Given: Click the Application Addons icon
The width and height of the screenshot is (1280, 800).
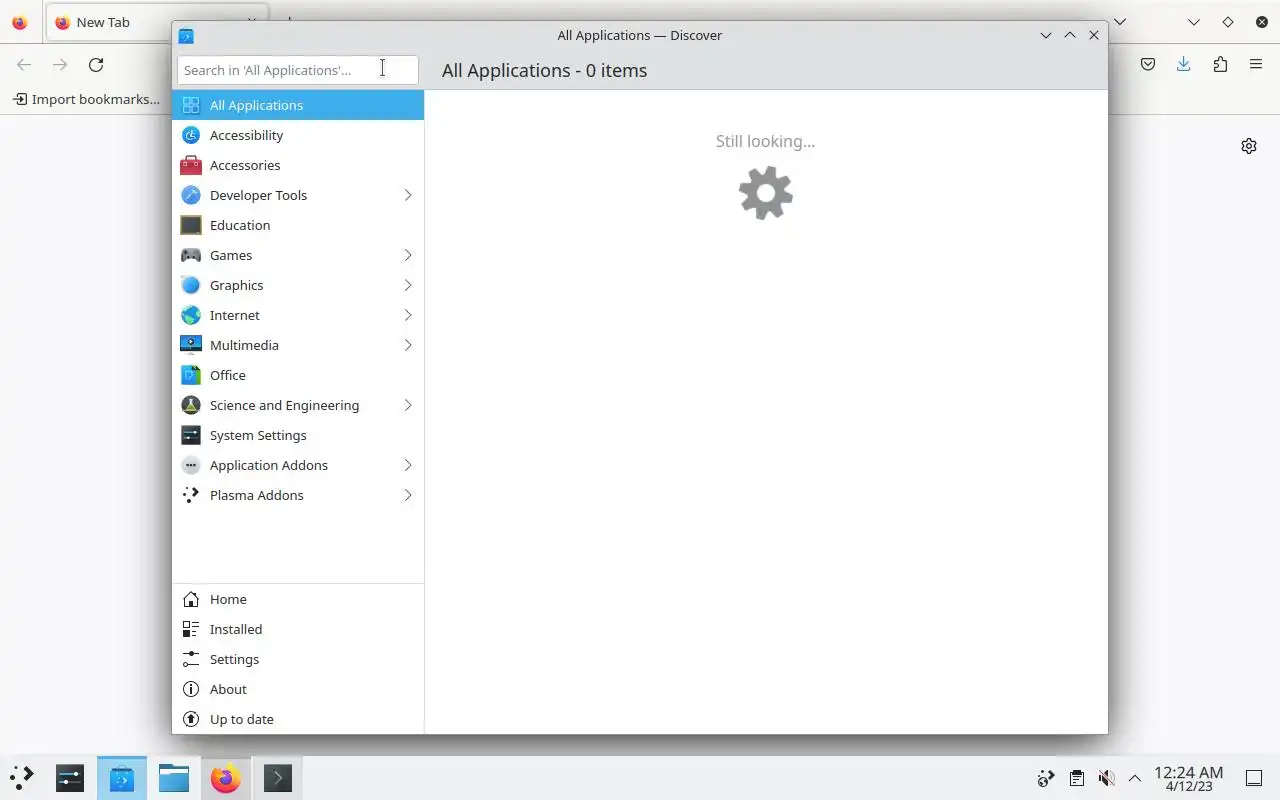Looking at the screenshot, I should [191, 465].
